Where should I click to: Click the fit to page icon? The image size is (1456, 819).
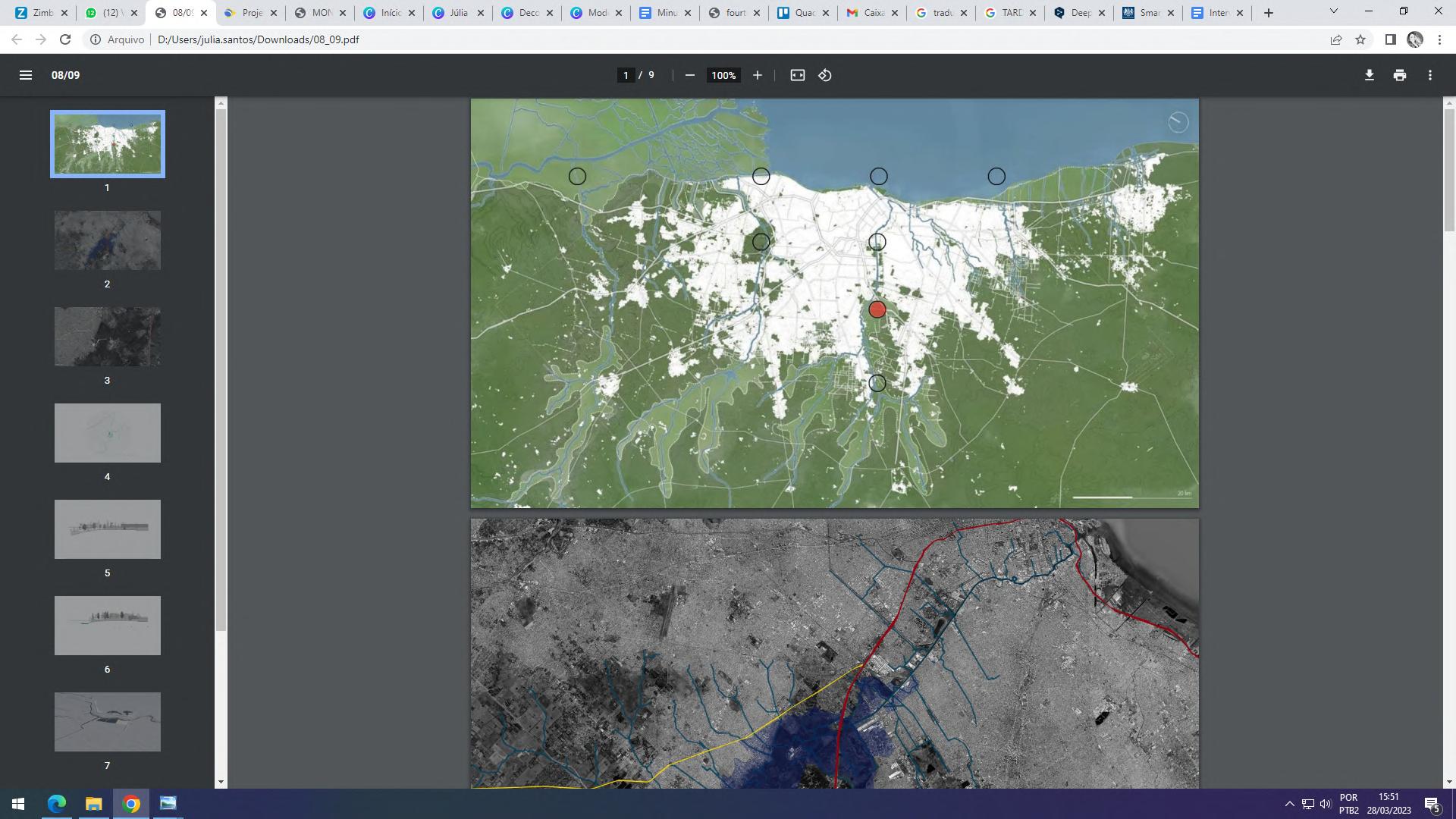[797, 75]
